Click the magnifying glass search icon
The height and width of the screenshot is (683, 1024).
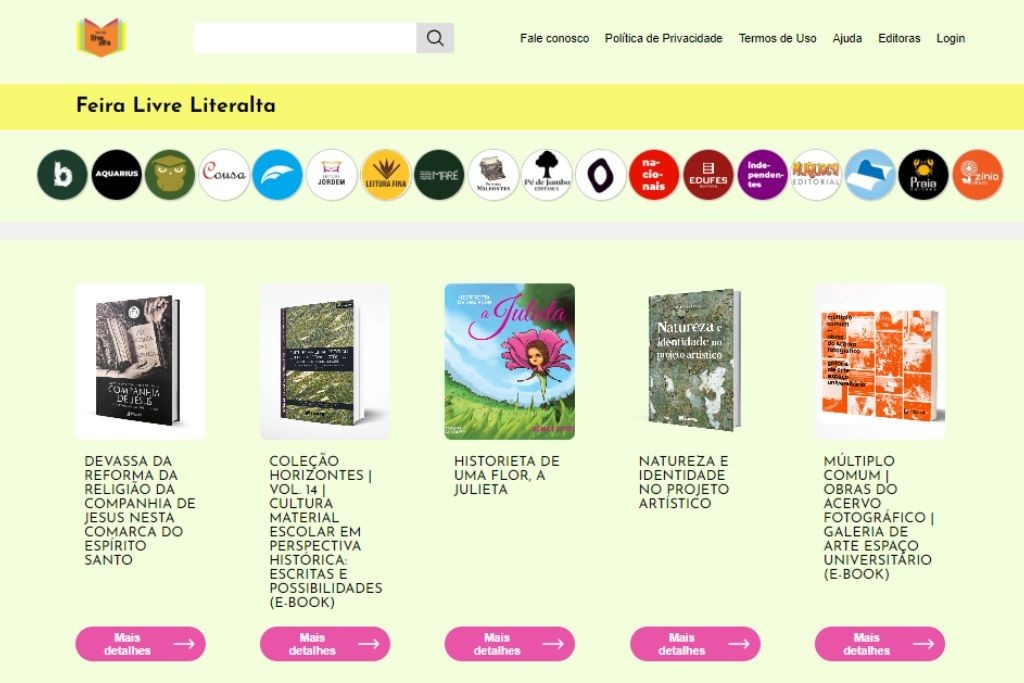tap(435, 38)
